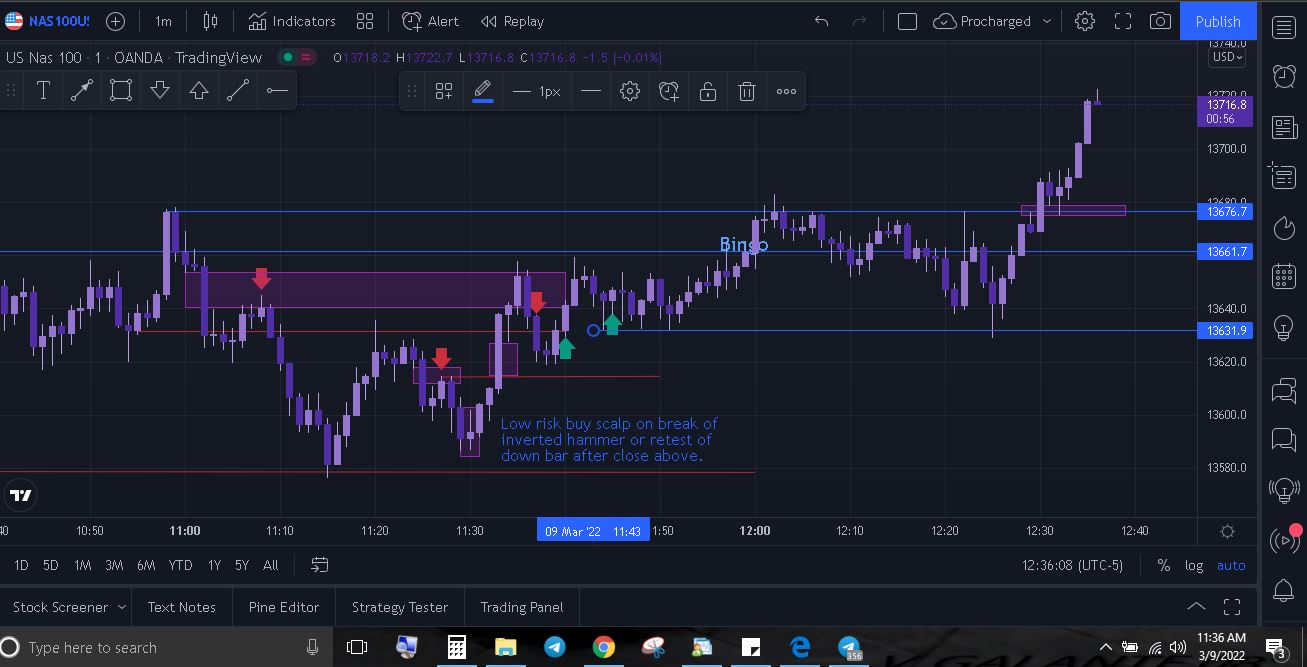Viewport: 1307px width, 667px height.
Task: Open the Calendar panel in right sidebar
Action: 1284,277
